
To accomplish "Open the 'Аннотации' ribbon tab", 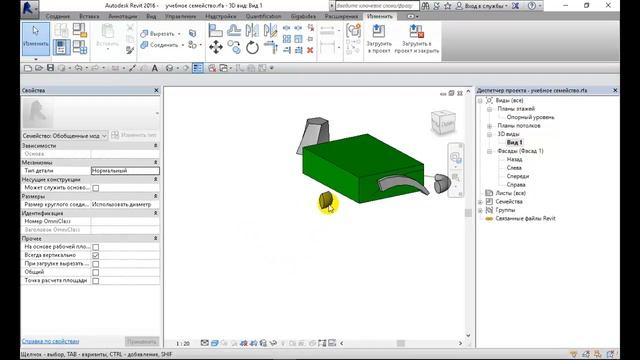I will click(123, 16).
